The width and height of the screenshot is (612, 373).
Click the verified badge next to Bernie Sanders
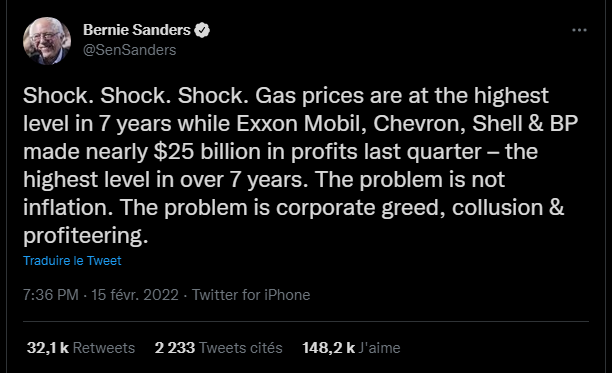point(202,30)
